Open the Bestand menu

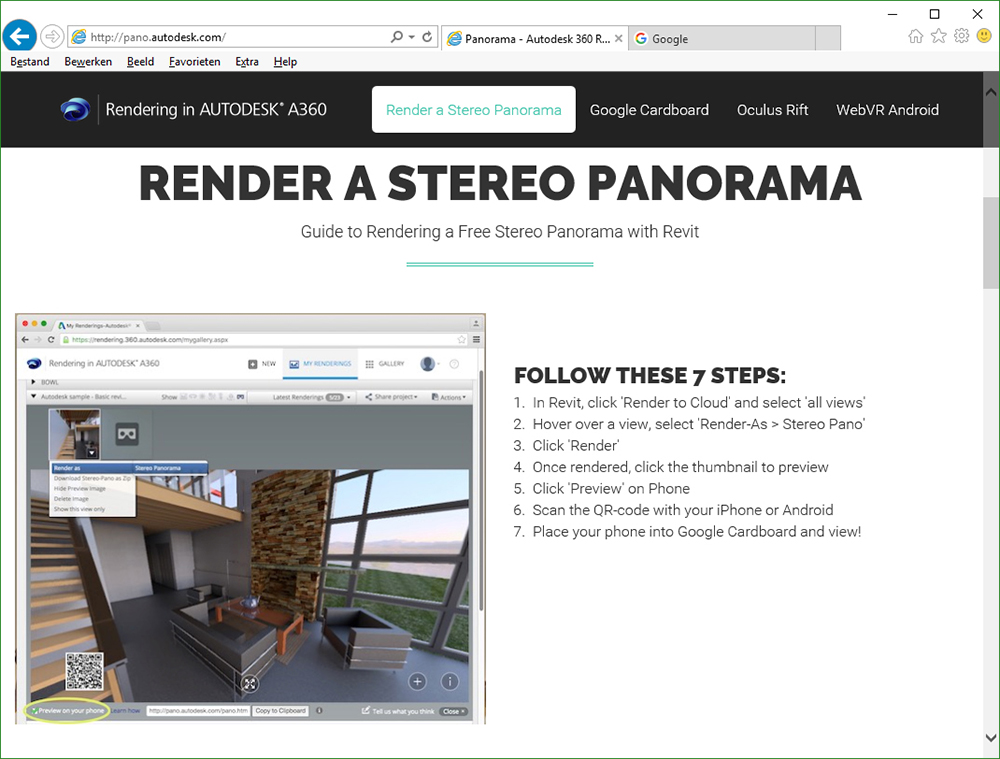[x=30, y=61]
